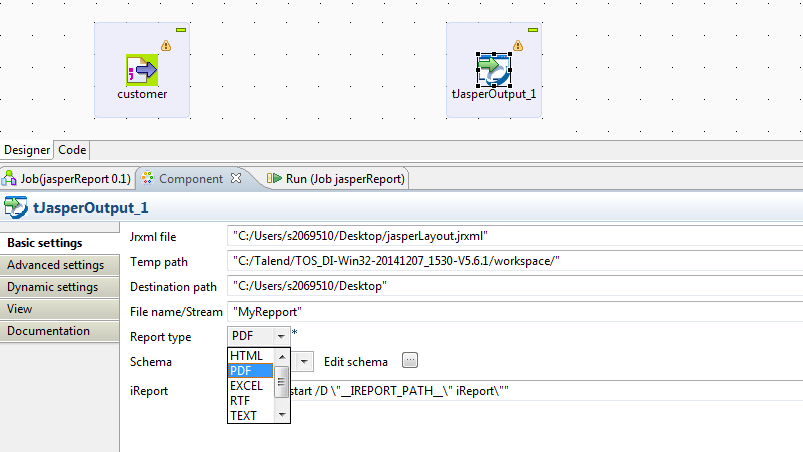Open the Schema type dropdown arrow
The height and width of the screenshot is (452, 803).
point(304,362)
